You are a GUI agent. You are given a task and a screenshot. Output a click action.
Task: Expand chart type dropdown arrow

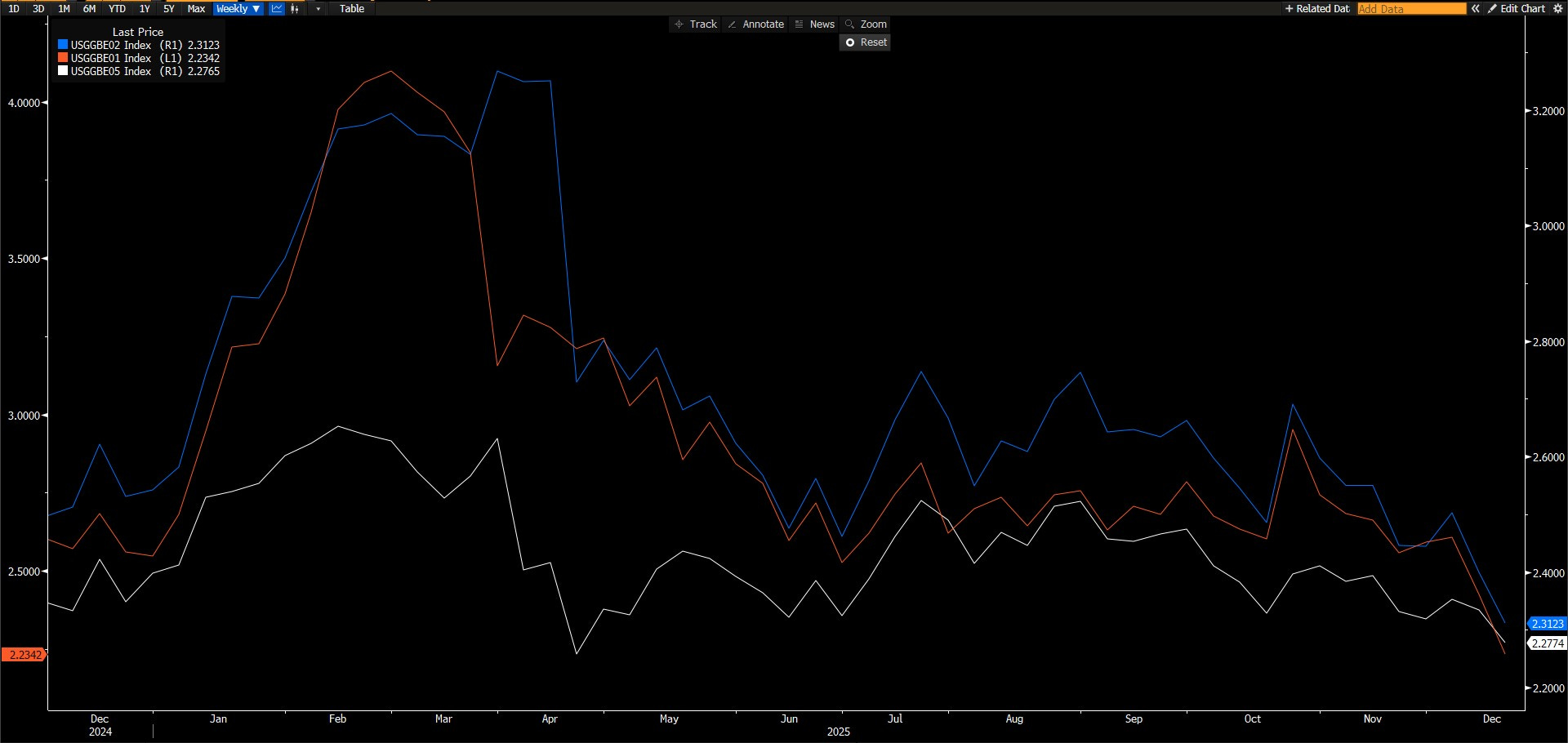[x=318, y=8]
